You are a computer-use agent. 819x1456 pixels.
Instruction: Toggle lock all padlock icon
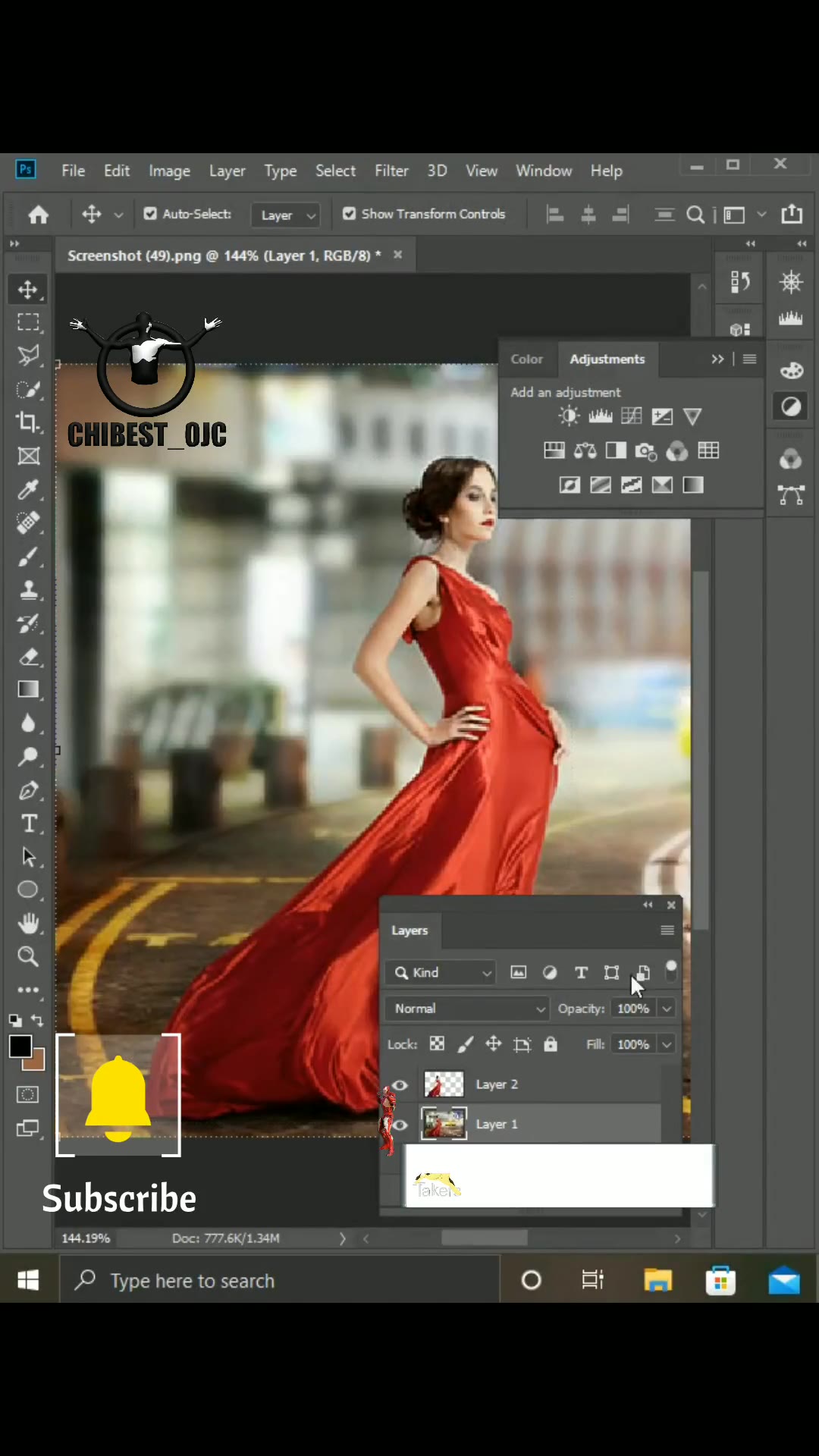point(551,1044)
